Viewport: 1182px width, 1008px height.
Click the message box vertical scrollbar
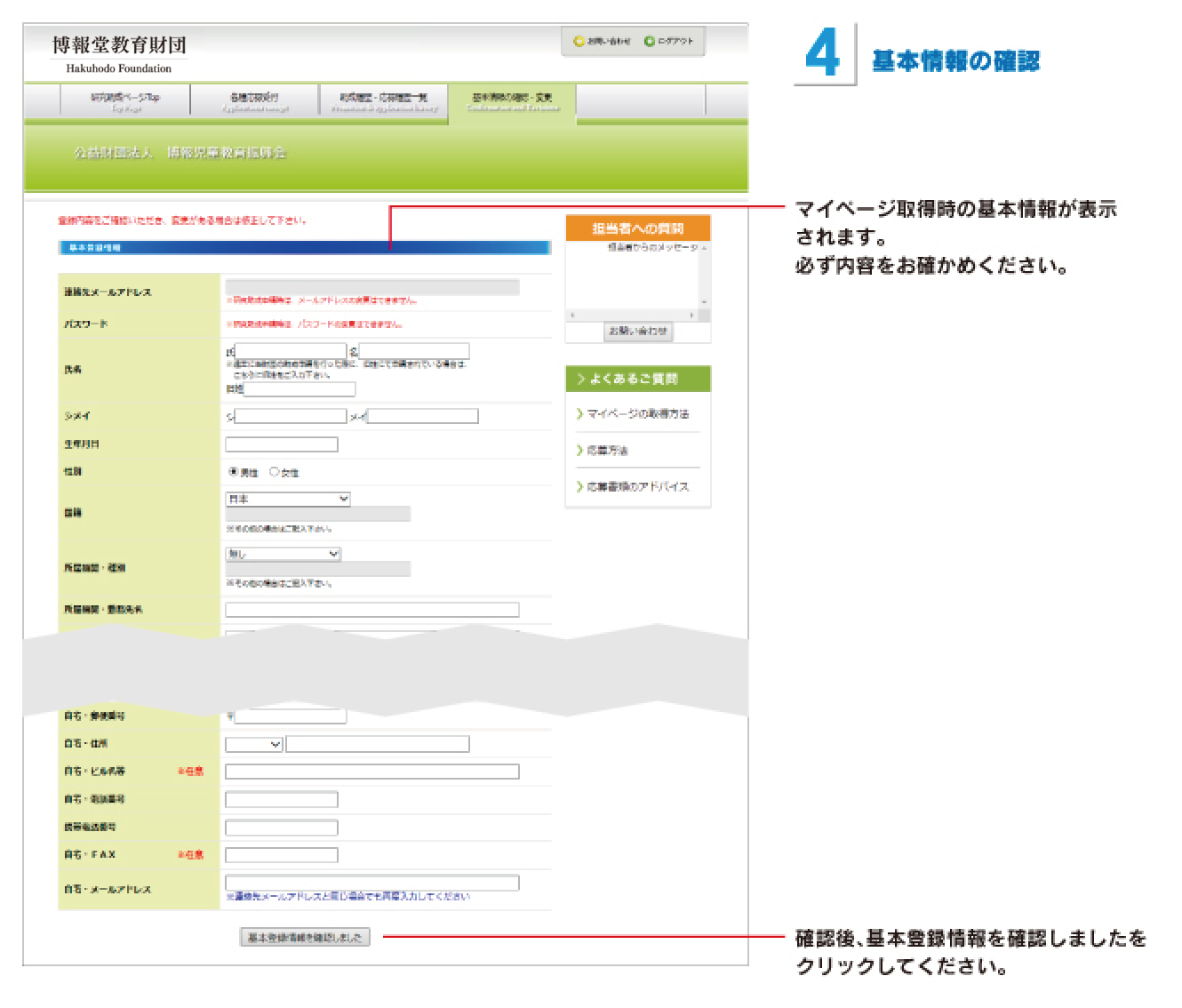click(x=704, y=275)
